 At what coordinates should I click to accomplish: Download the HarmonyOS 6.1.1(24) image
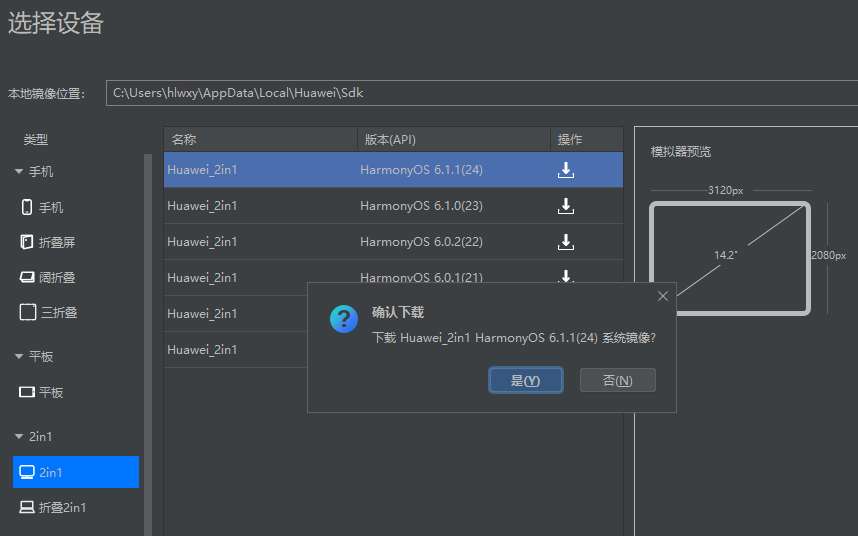(x=566, y=170)
